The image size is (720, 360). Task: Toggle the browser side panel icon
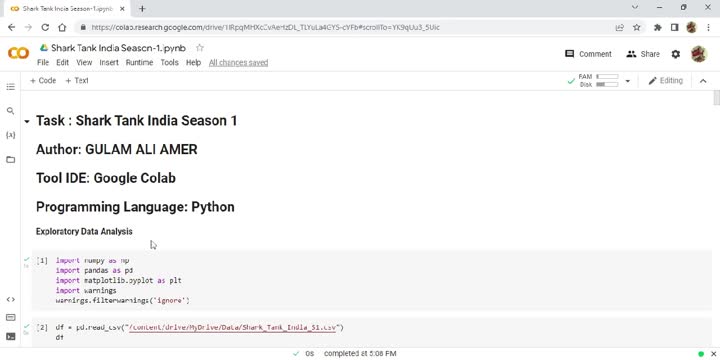[x=674, y=28]
